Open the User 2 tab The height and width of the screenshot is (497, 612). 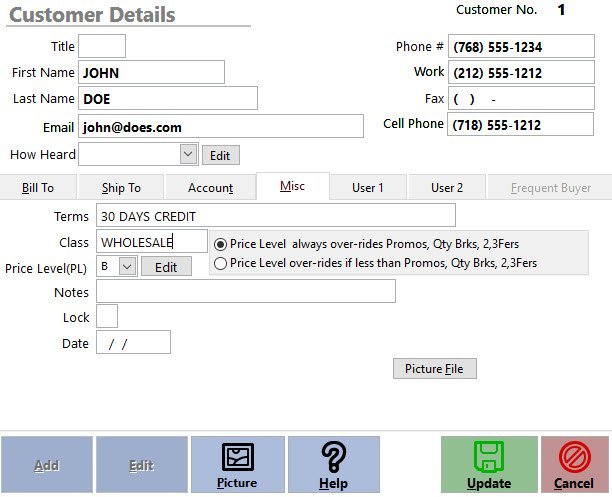pyautogui.click(x=447, y=188)
